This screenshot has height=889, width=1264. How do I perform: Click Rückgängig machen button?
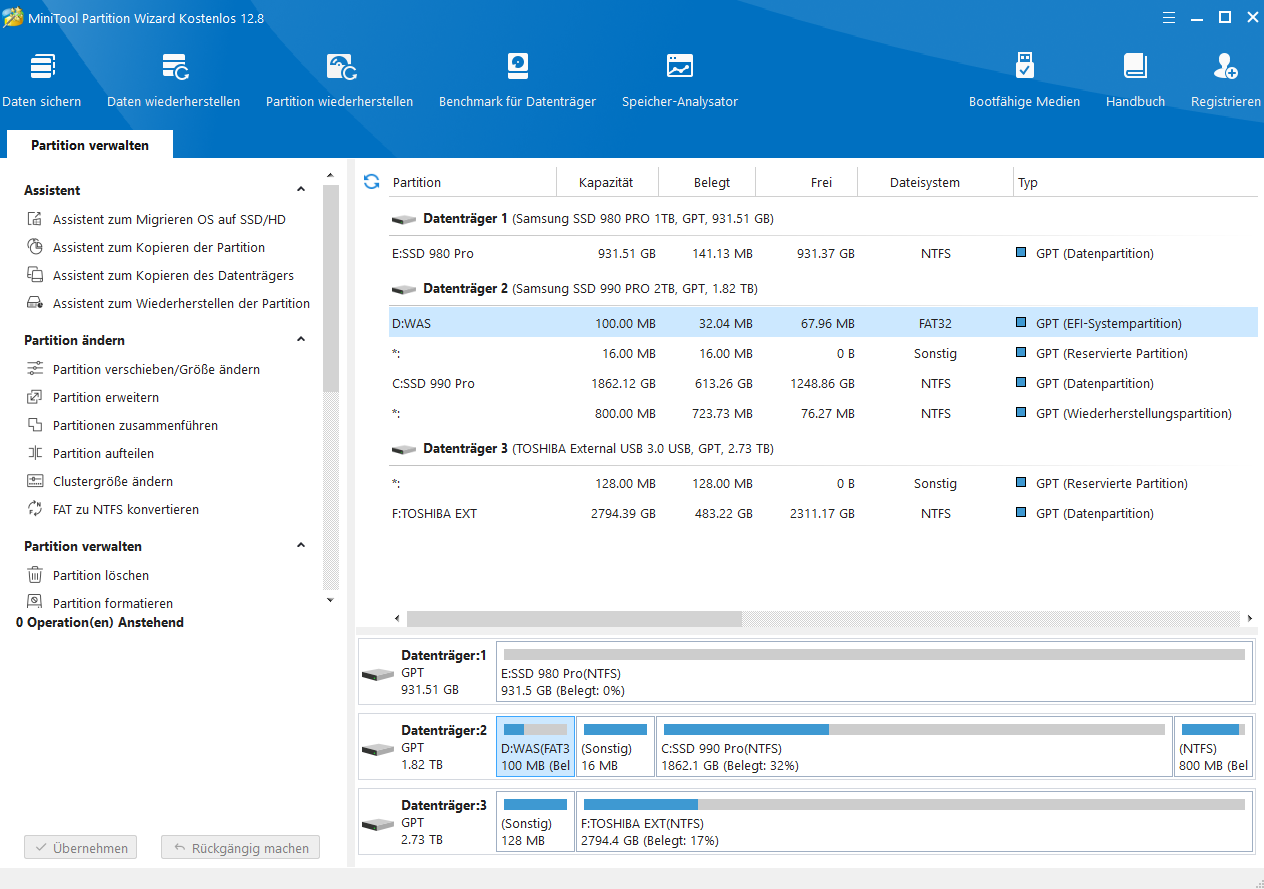click(240, 848)
